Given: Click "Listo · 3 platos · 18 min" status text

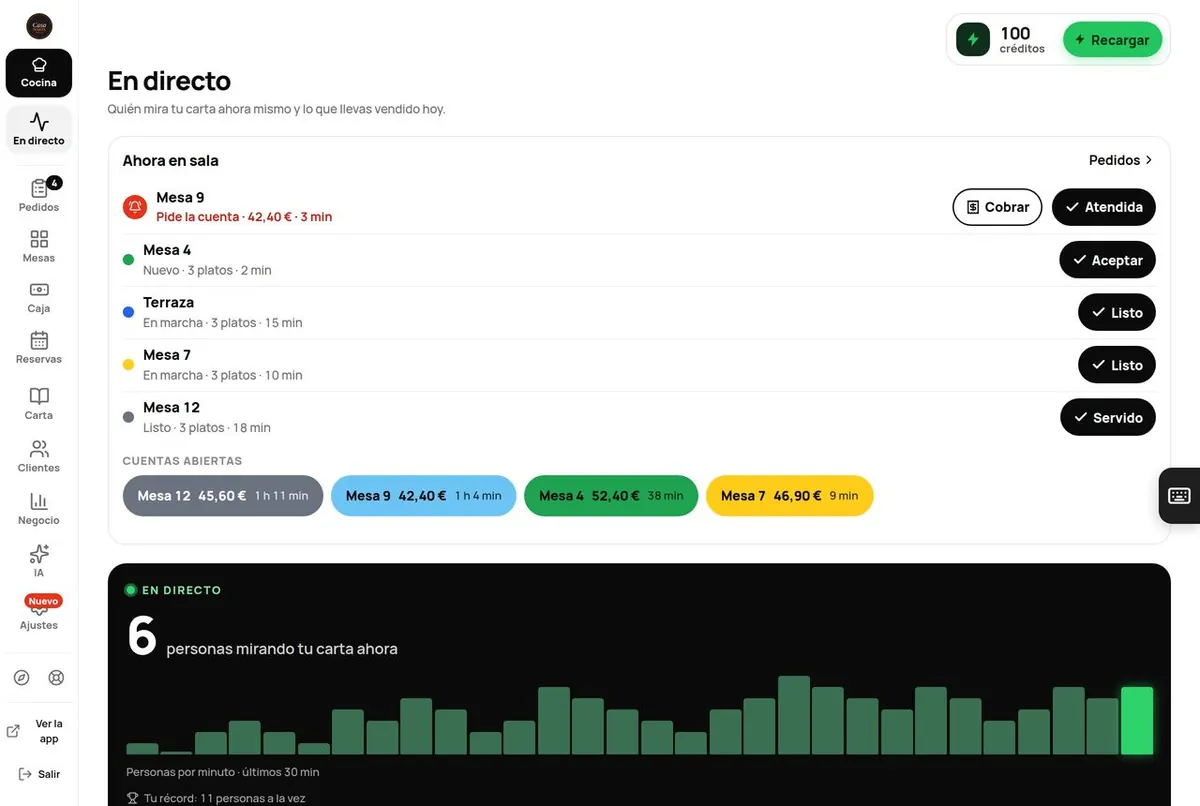Looking at the screenshot, I should tap(207, 428).
